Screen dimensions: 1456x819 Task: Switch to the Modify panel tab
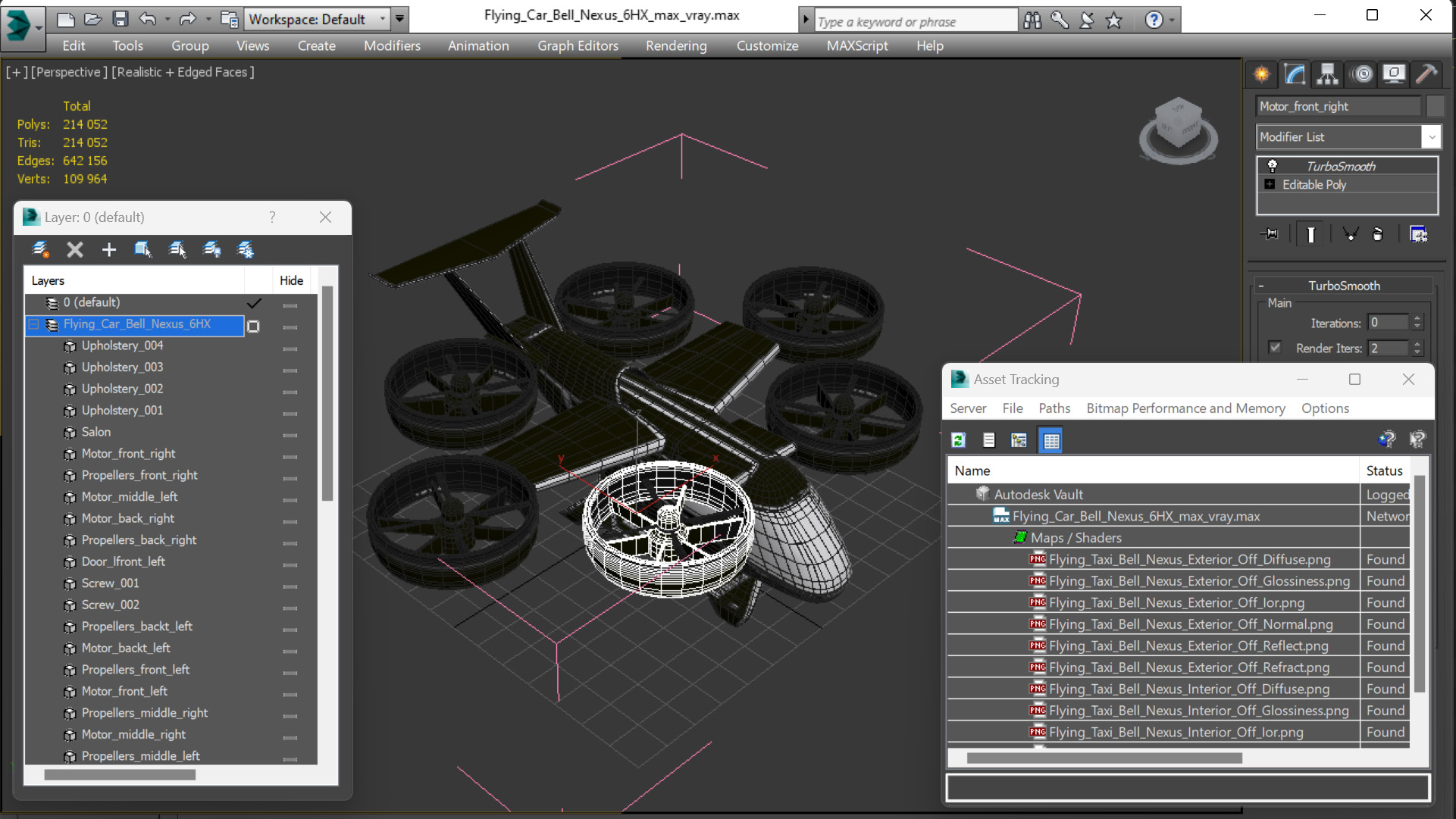click(x=1295, y=73)
